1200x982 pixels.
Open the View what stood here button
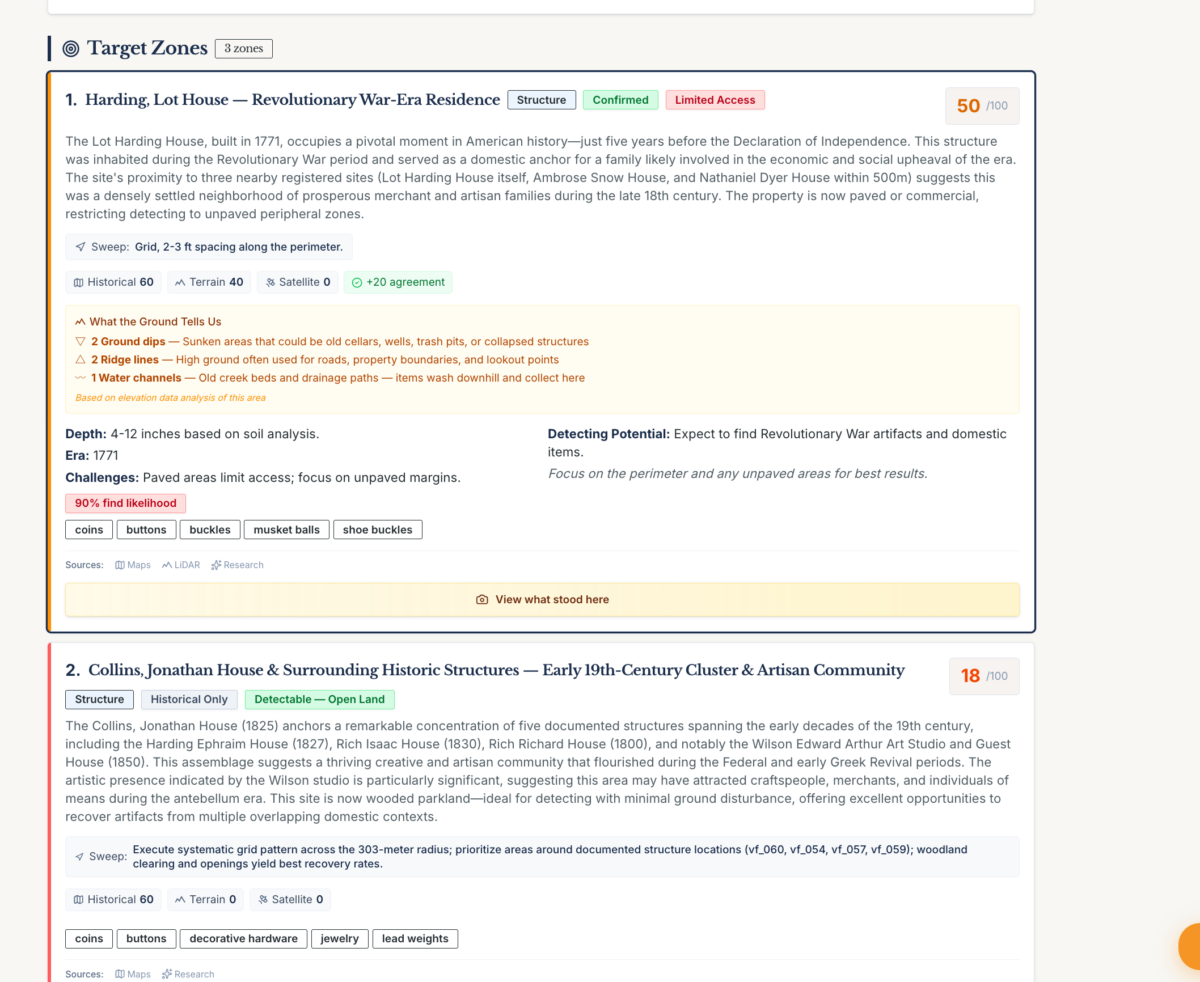tap(542, 600)
